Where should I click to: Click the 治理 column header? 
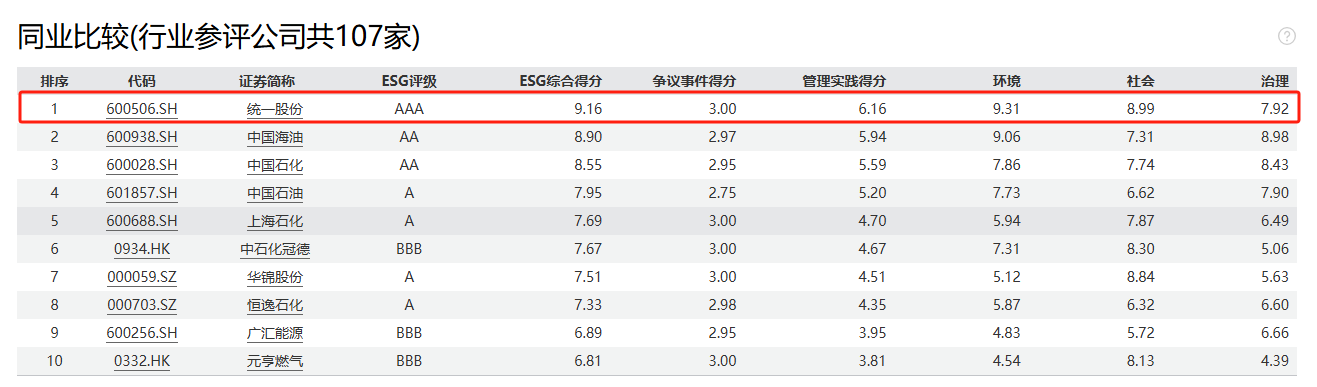tap(1275, 81)
